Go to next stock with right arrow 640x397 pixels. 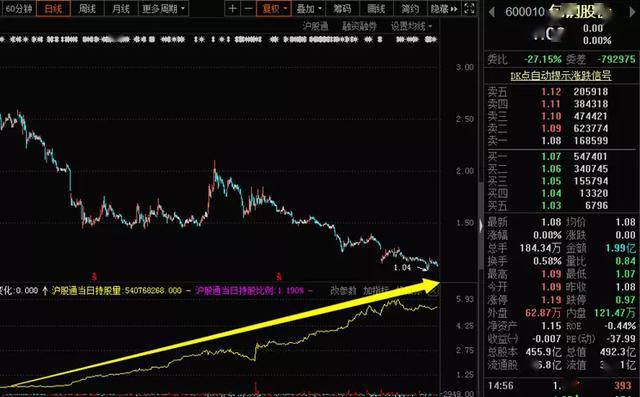click(633, 12)
